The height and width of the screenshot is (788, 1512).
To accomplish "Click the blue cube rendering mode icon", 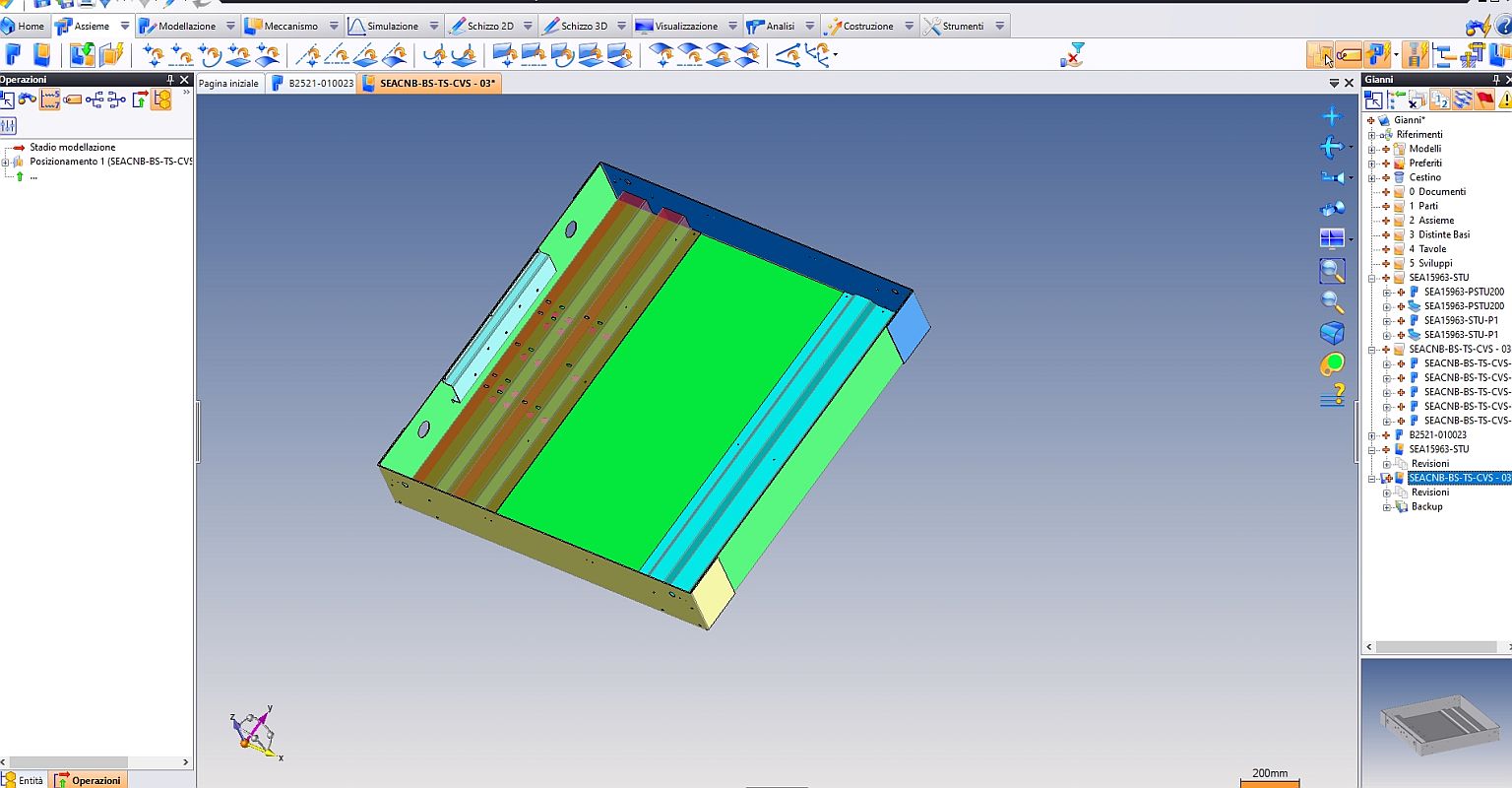I will click(x=1332, y=333).
